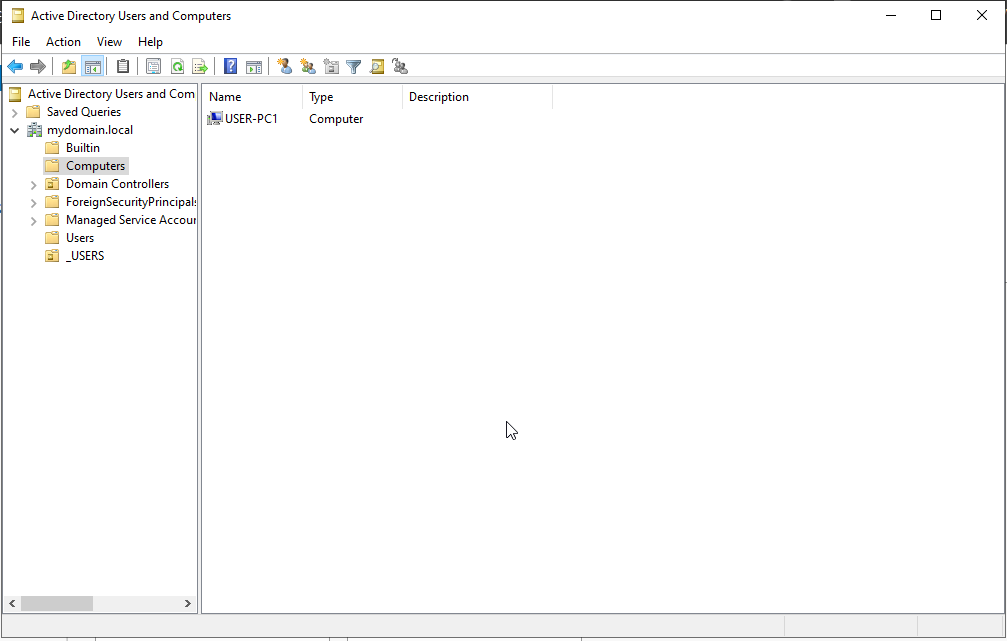1007x641 pixels.
Task: Click the tree pane left scroll arrow
Action: point(12,604)
